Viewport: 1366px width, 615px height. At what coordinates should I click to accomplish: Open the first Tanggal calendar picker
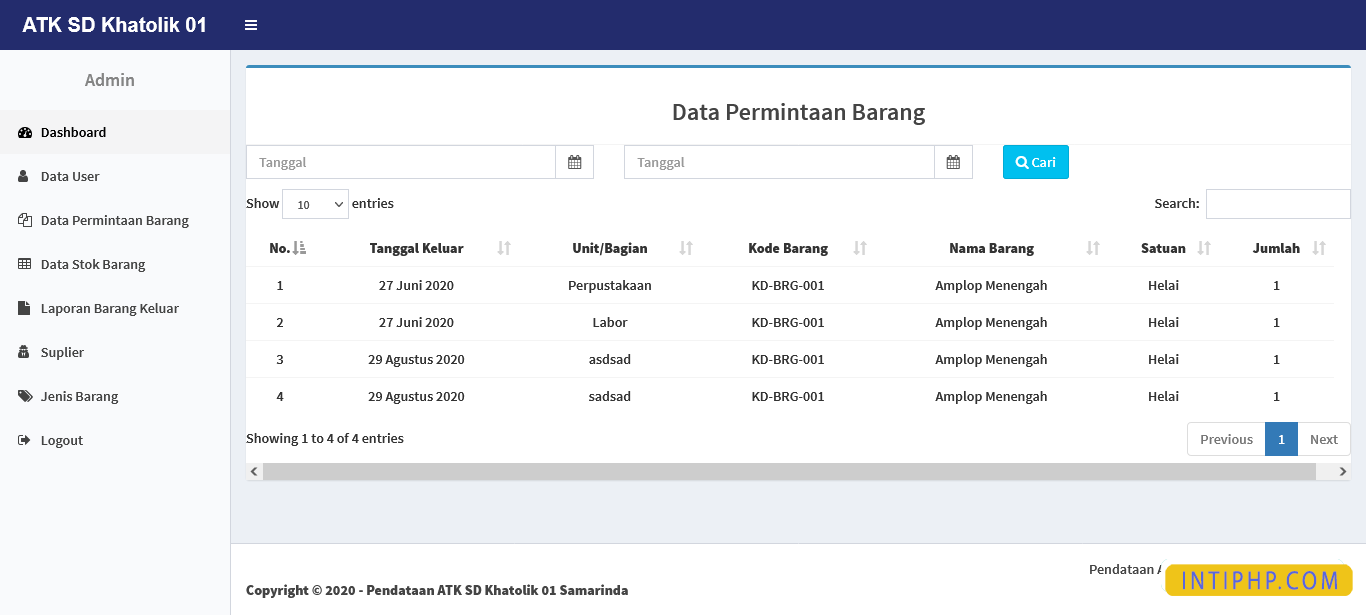(574, 161)
